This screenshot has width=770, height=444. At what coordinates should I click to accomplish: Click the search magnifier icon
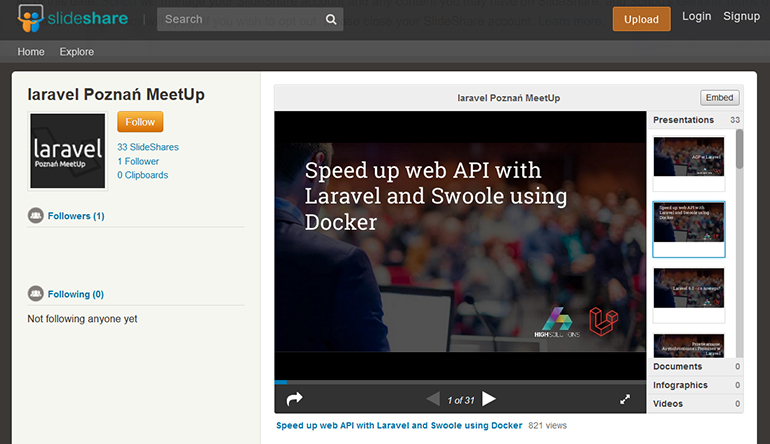pyautogui.click(x=331, y=19)
